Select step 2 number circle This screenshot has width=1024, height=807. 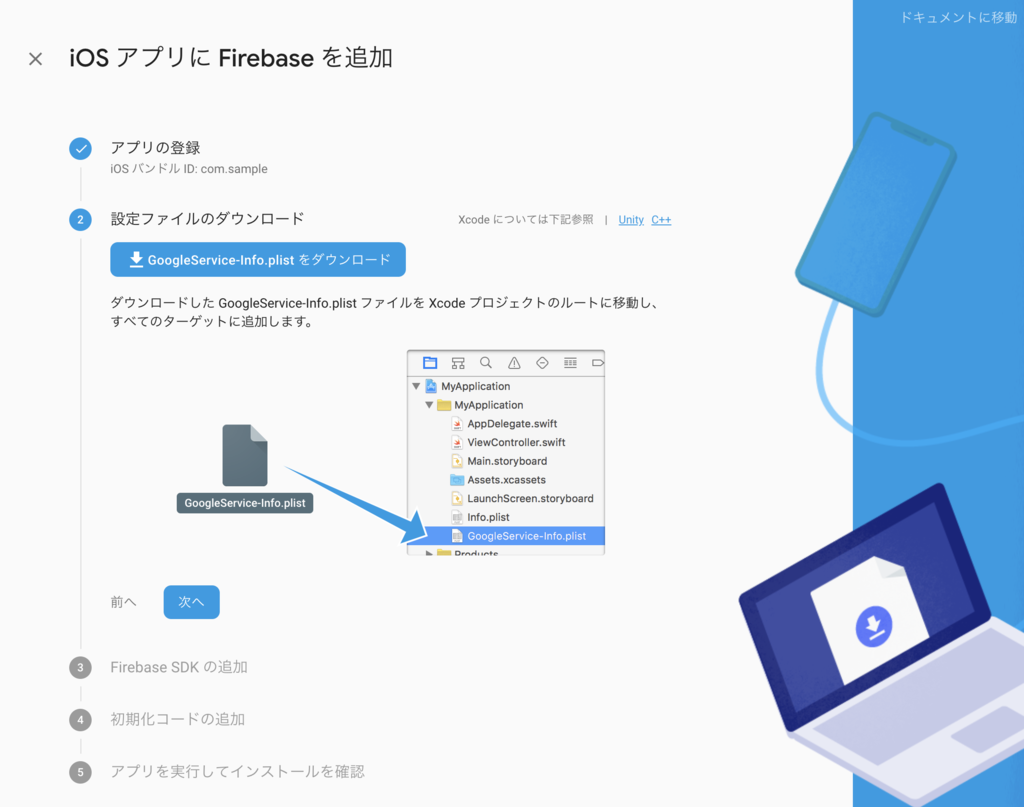[80, 219]
